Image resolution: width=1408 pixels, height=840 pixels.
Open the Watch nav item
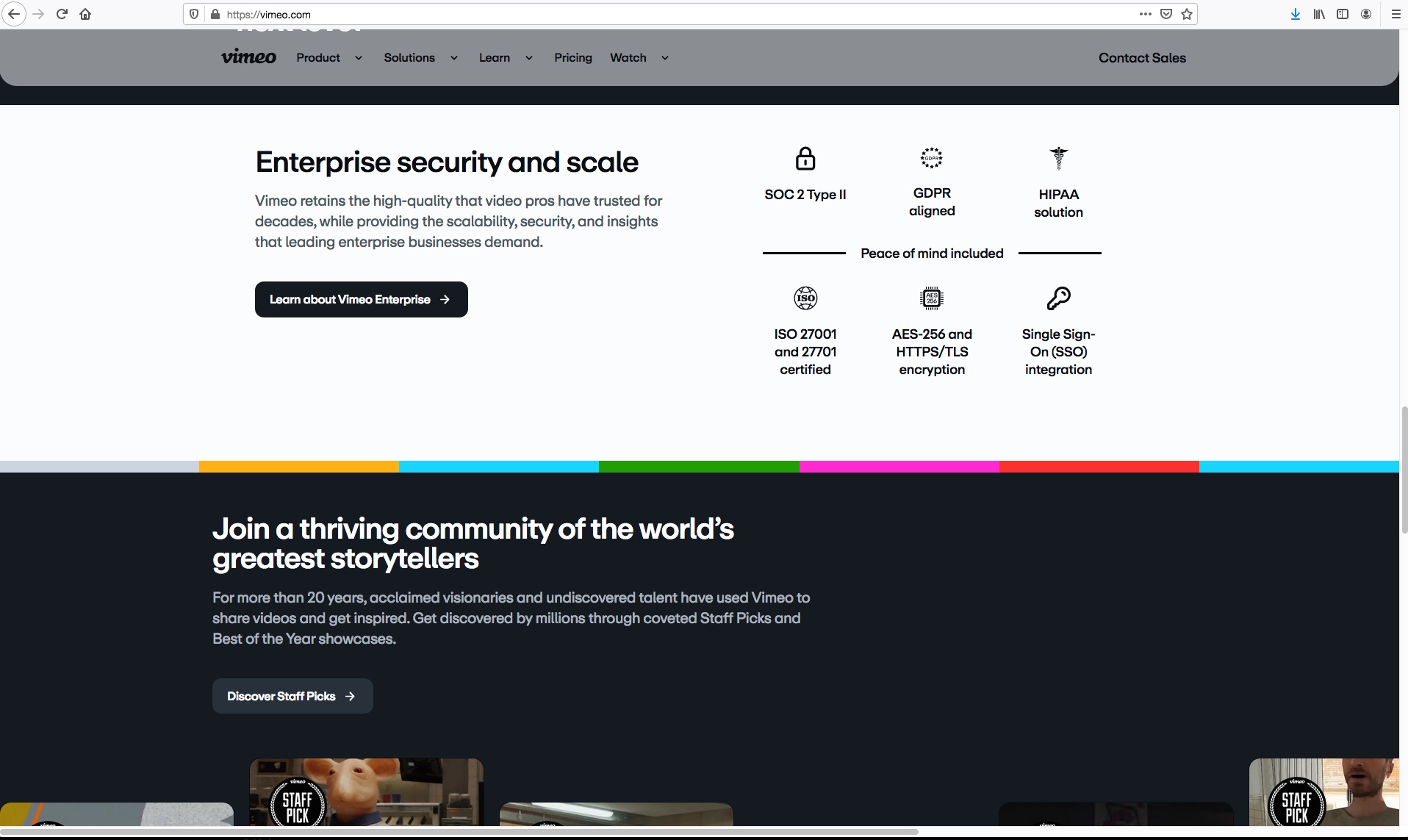point(628,57)
